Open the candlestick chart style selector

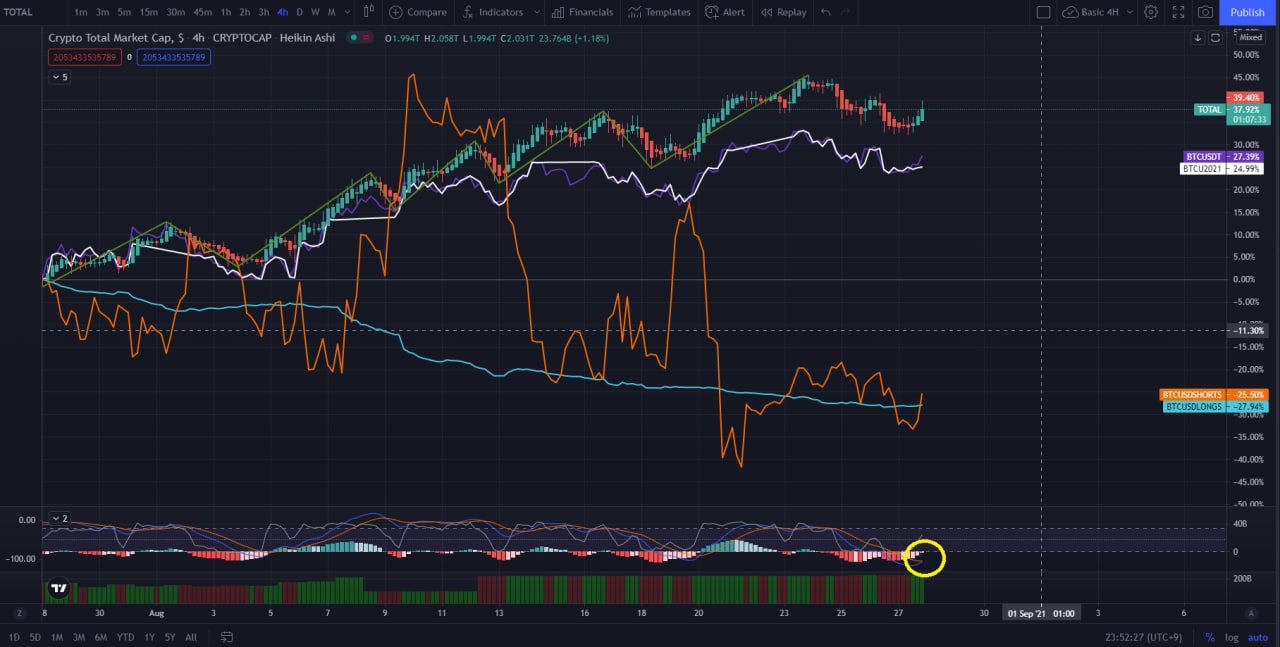click(369, 12)
